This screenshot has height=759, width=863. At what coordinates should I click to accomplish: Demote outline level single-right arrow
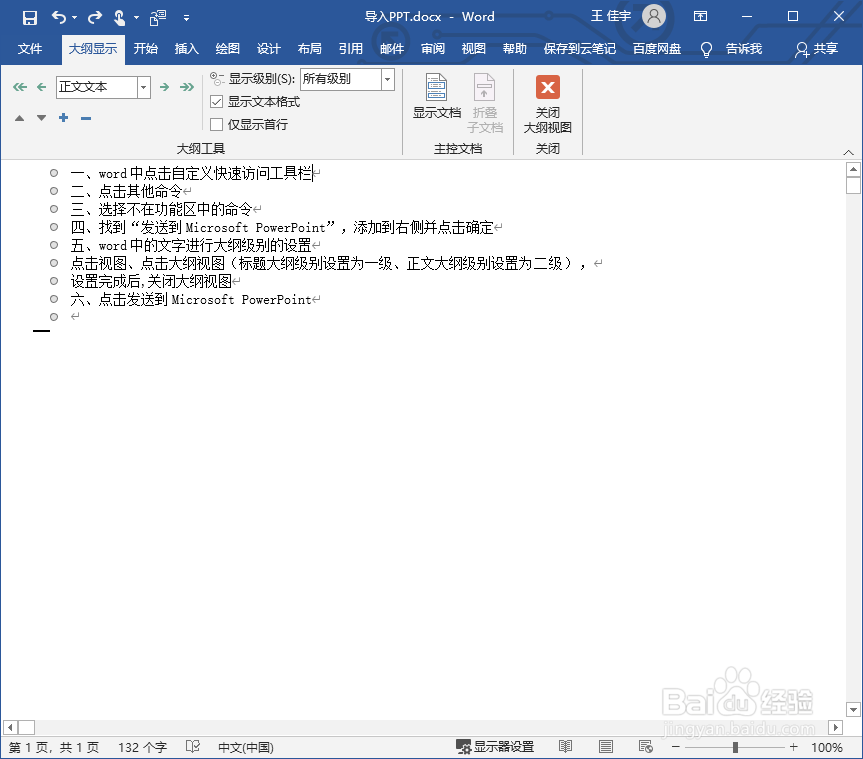click(164, 87)
